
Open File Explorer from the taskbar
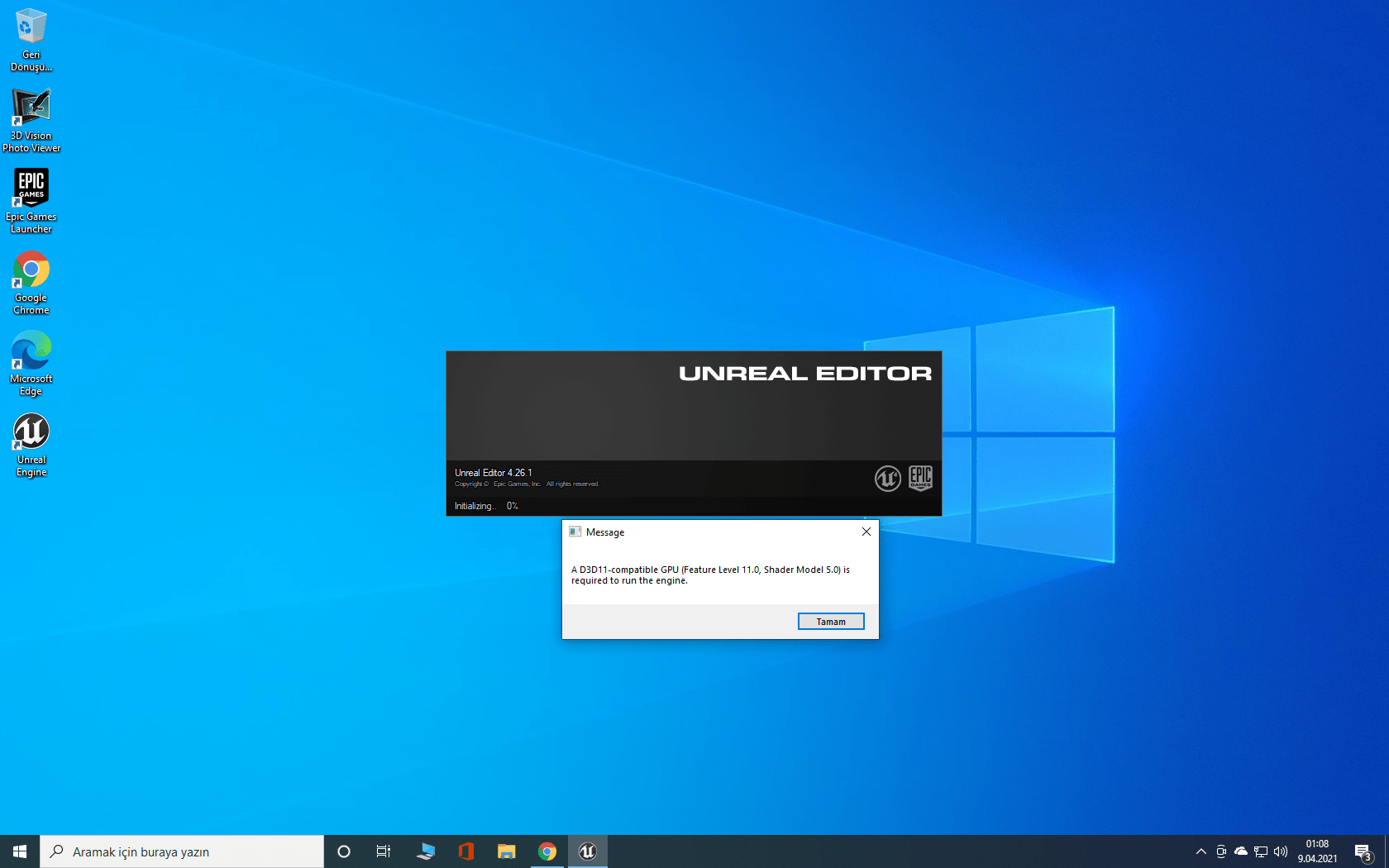pos(507,851)
